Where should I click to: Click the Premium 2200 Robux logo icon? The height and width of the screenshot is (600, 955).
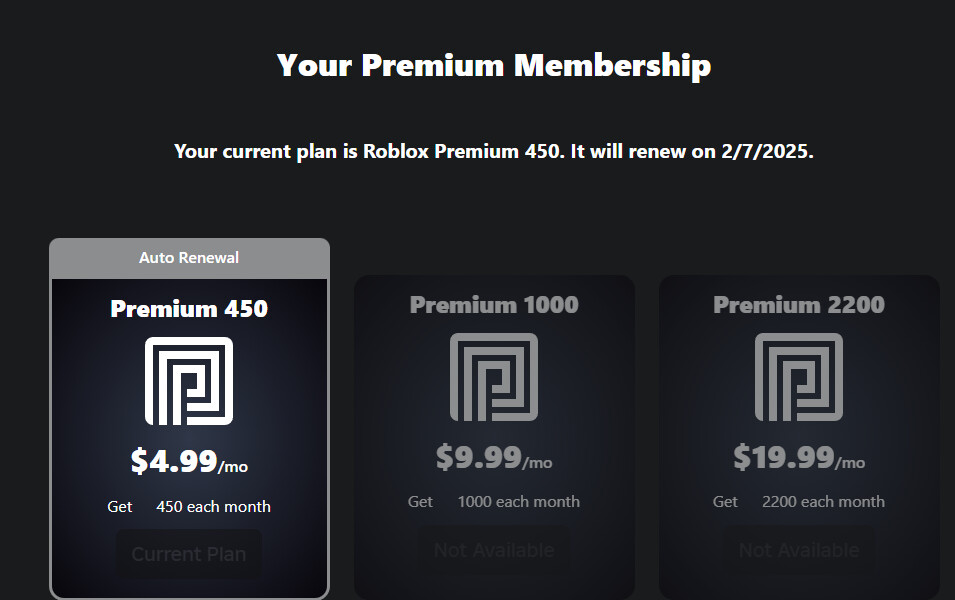799,377
